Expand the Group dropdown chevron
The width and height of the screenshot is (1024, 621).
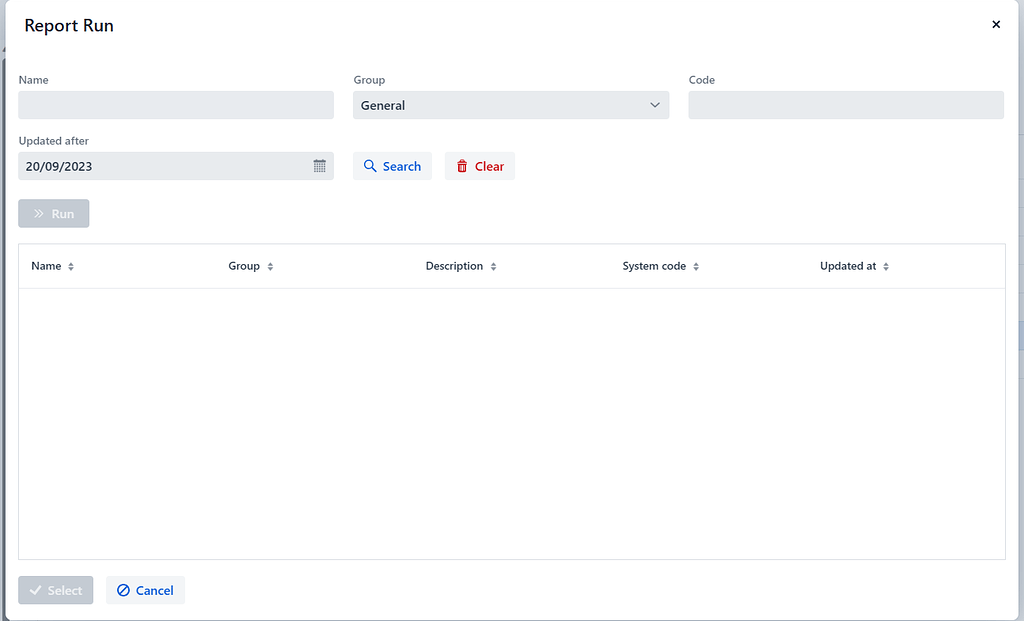pos(655,105)
